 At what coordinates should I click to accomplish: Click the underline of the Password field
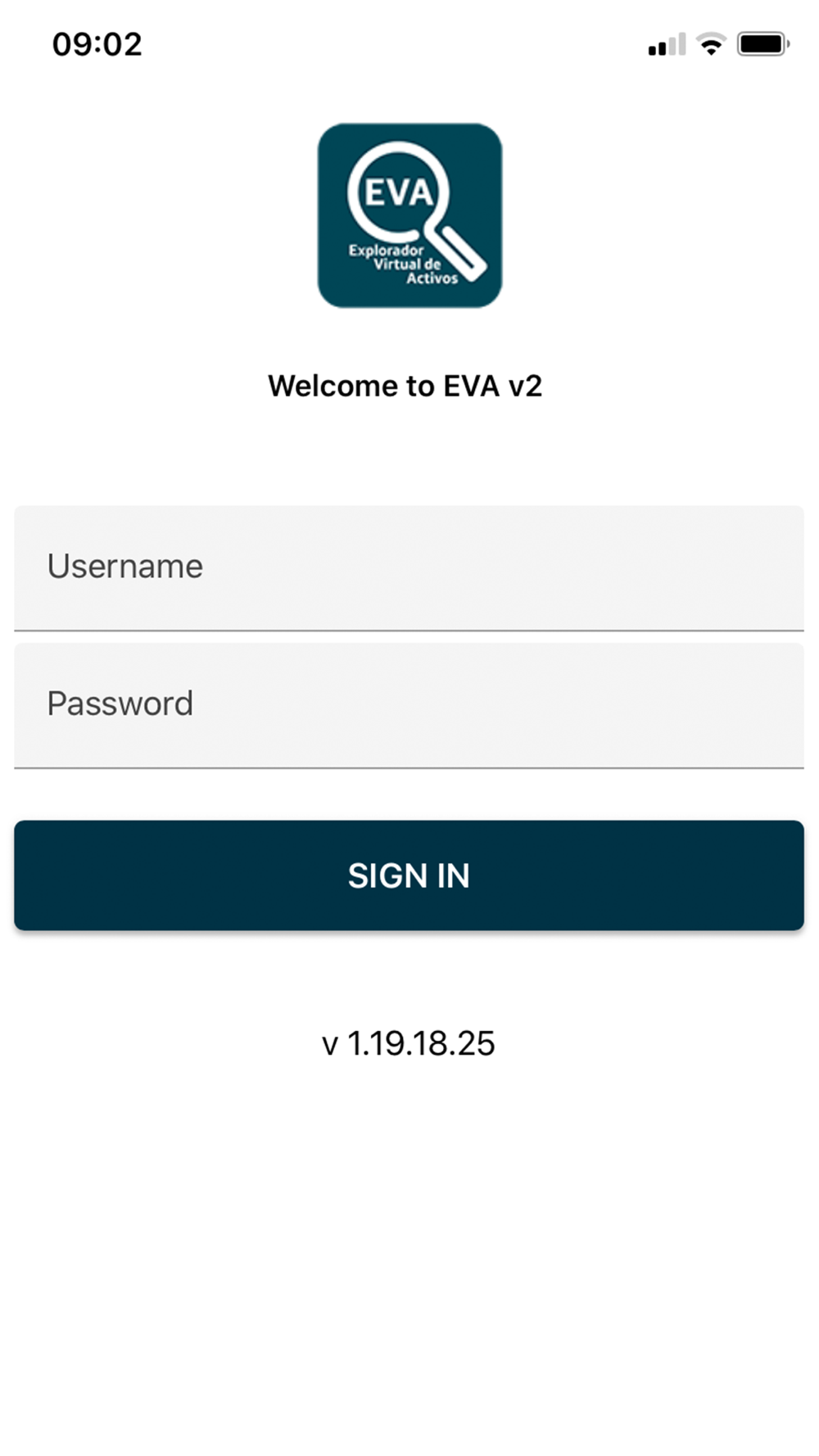409,768
